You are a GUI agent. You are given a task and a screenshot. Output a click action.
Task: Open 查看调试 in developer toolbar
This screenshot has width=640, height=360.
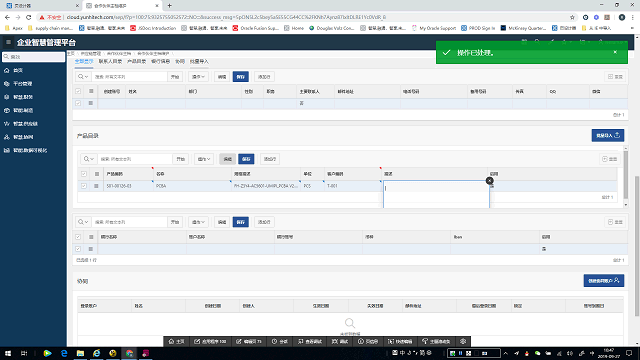(310, 341)
